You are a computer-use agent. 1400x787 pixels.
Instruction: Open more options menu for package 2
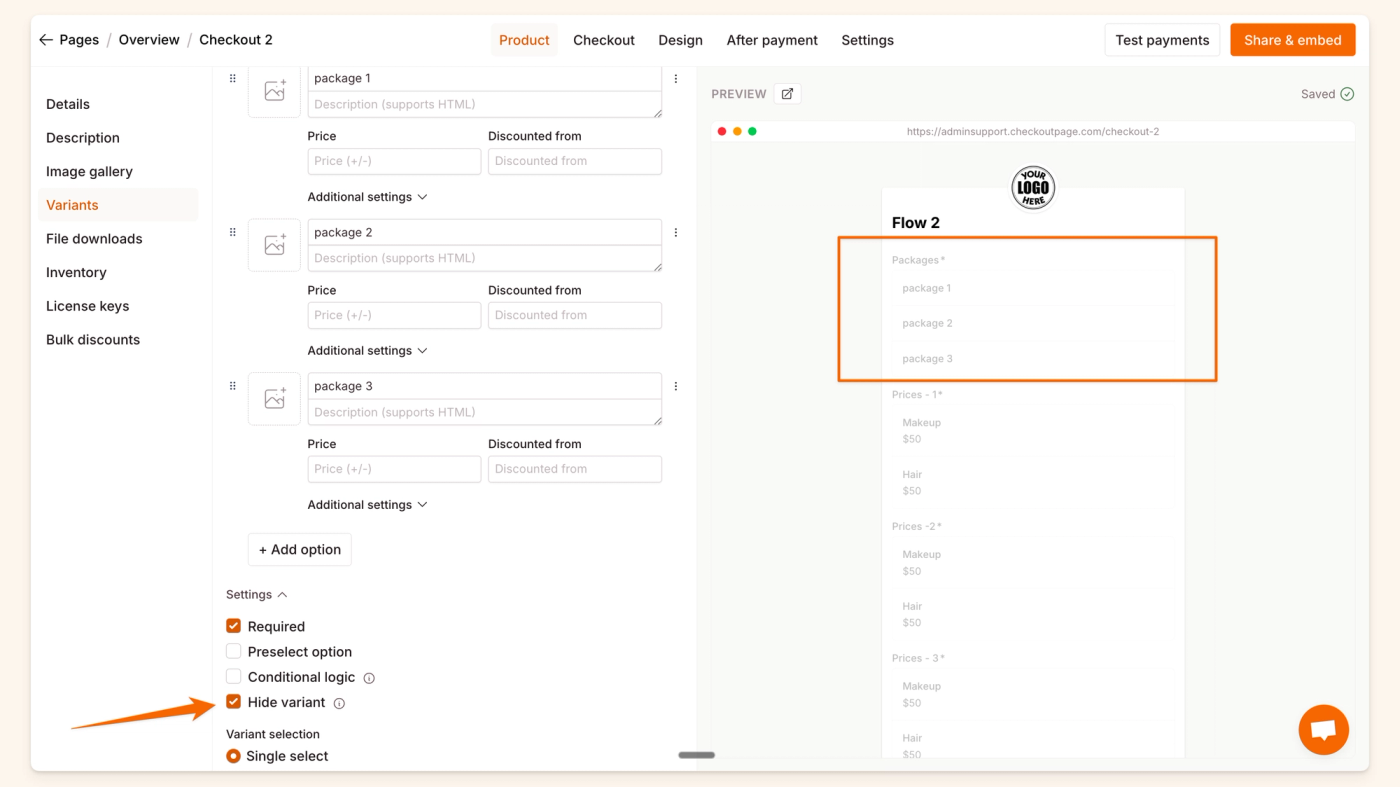click(676, 232)
